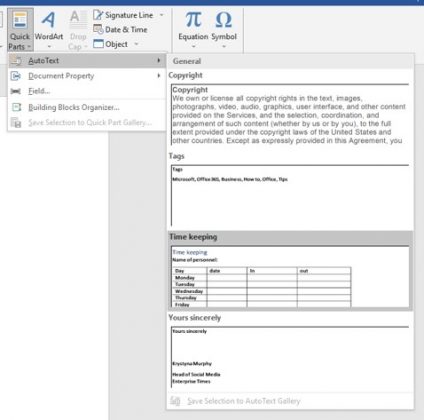Click the Symbol omega icon

[224, 20]
